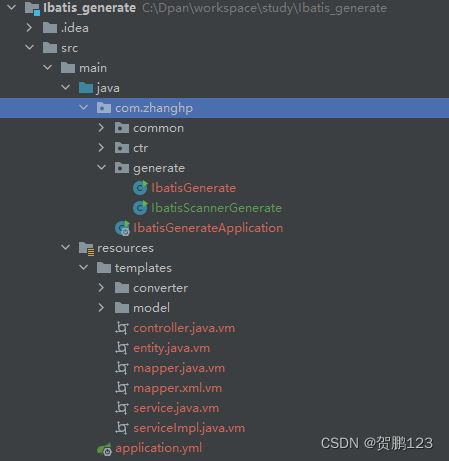Click the project path C:\Dpan\workspace\study\Ibatis_generate
449x461 pixels.
point(265,8)
